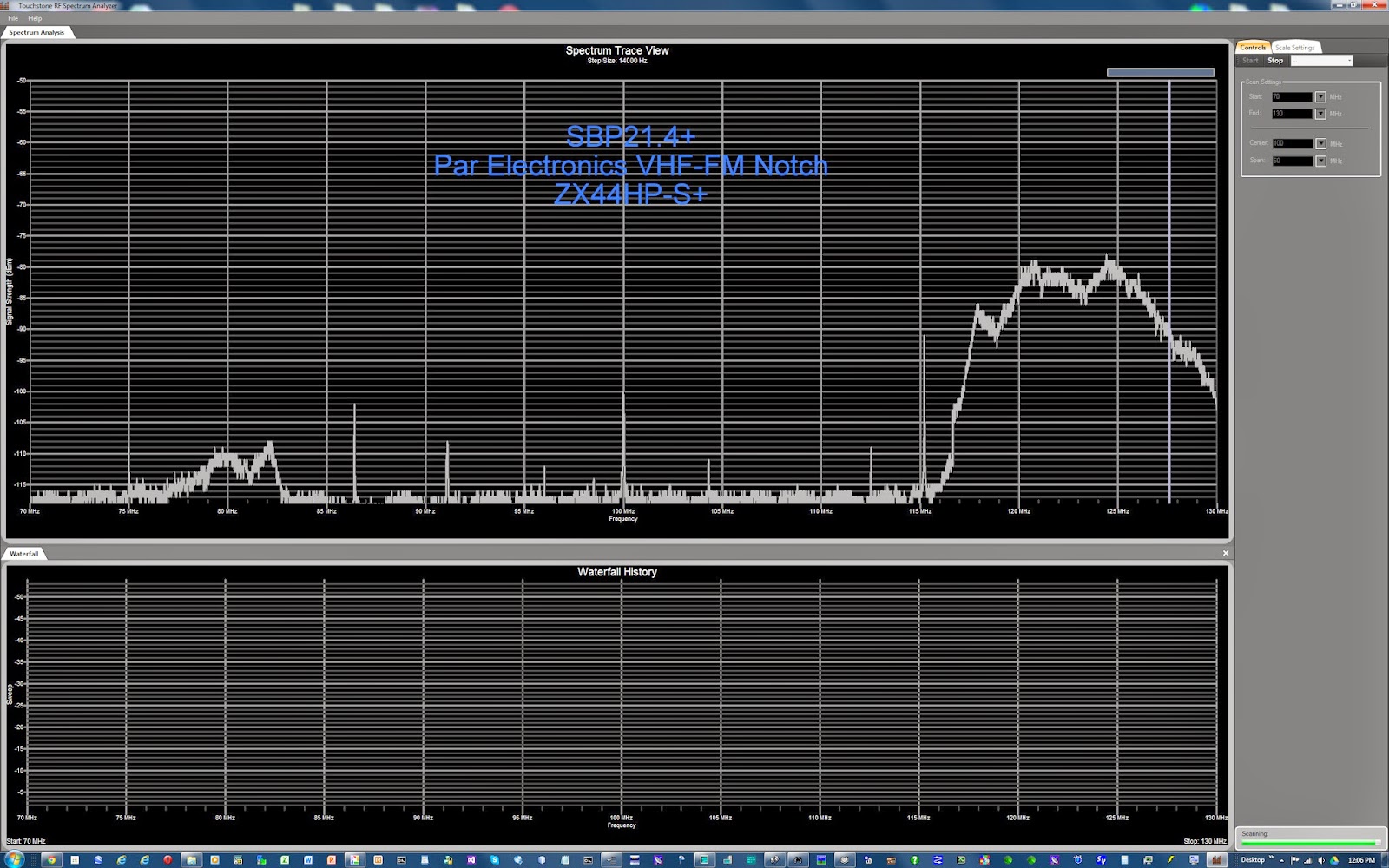Viewport: 1389px width, 868px height.
Task: Open the Google Drive tray icon
Action: (1334, 860)
